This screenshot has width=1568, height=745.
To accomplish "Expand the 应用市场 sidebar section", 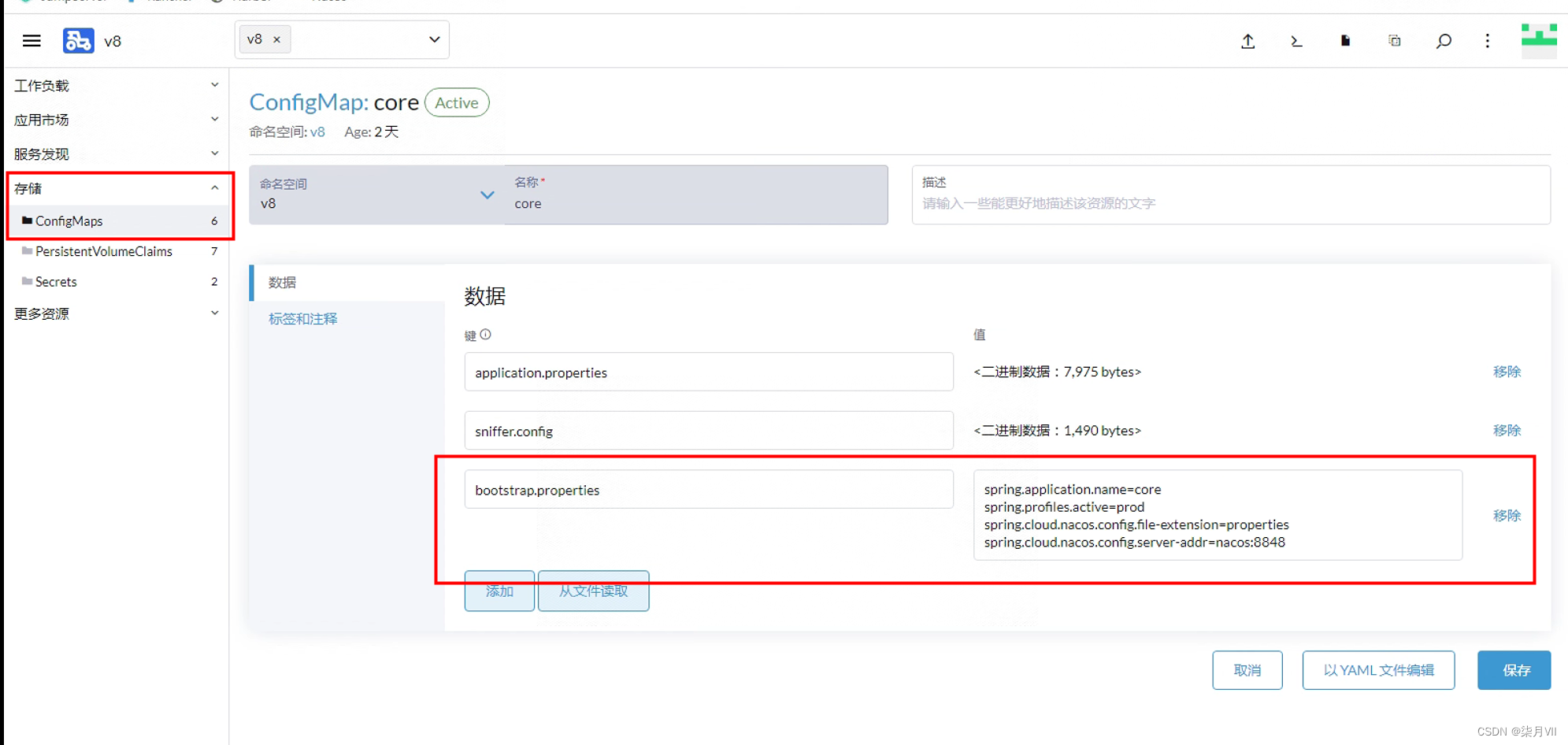I will pyautogui.click(x=116, y=120).
